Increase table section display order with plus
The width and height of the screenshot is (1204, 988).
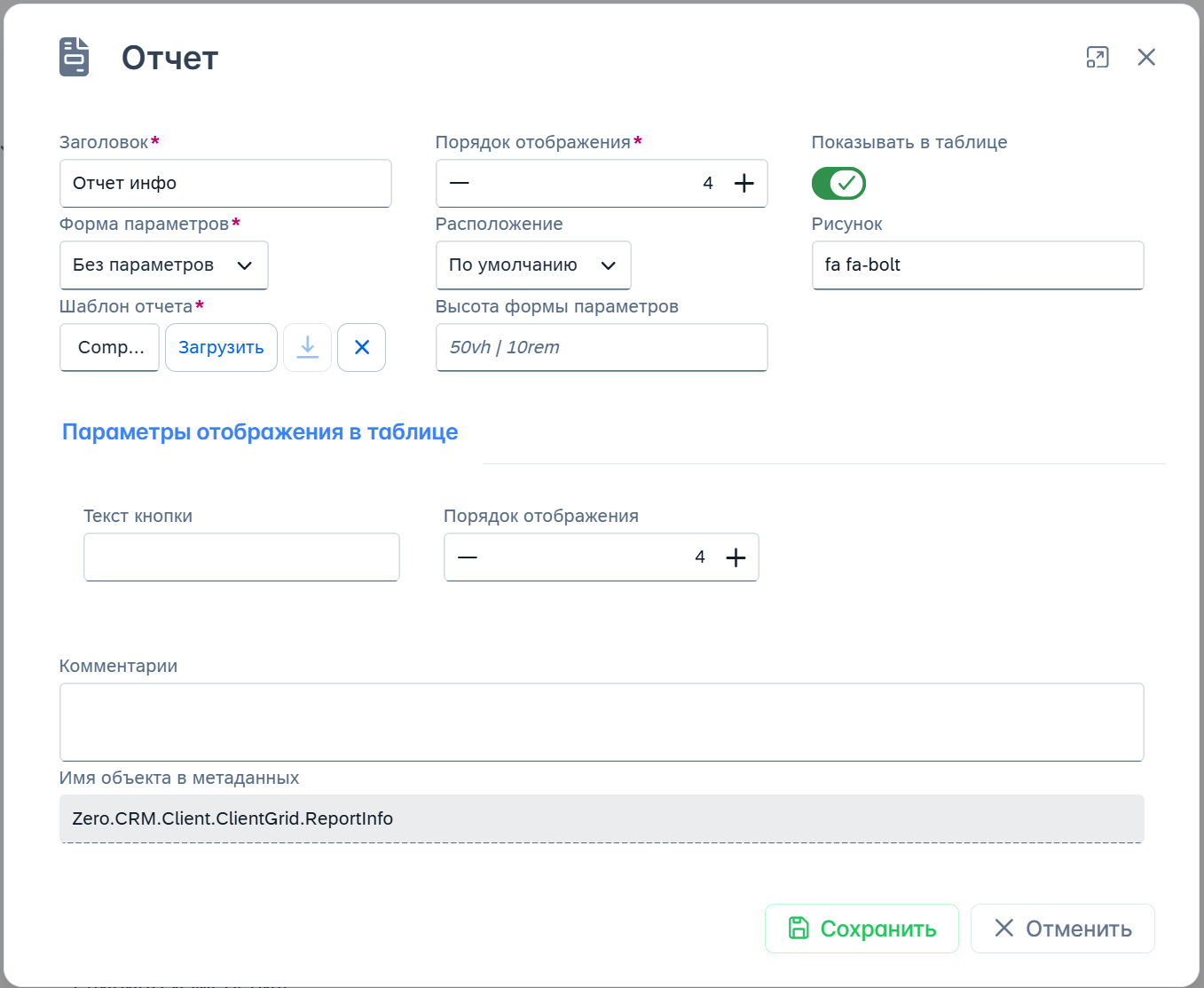coord(736,557)
